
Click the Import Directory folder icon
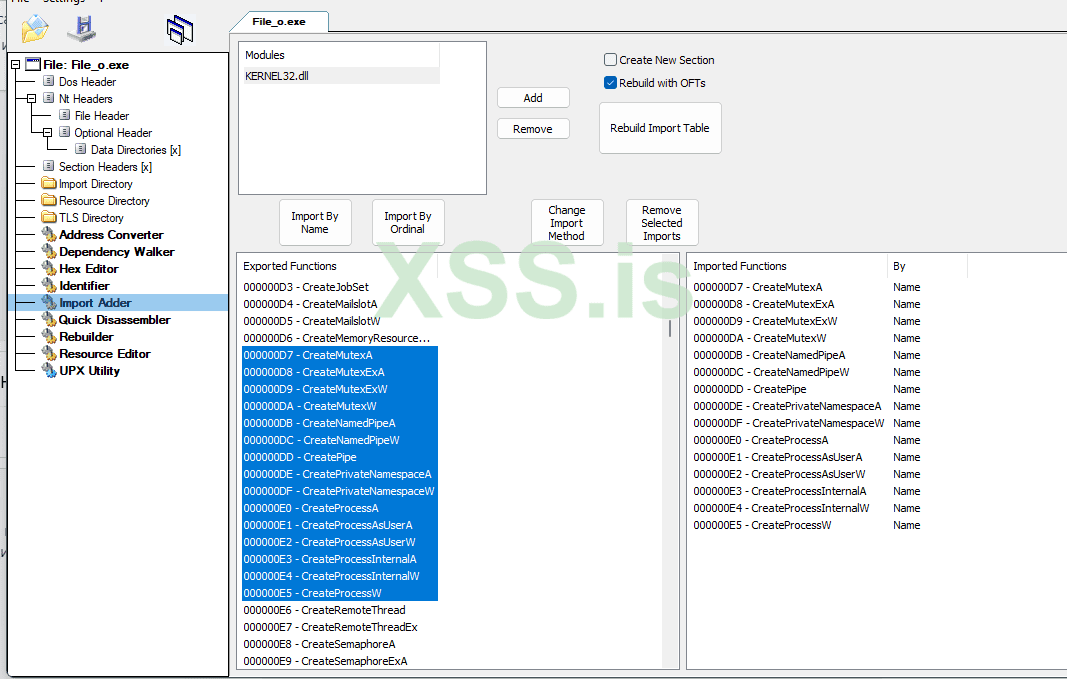point(48,183)
